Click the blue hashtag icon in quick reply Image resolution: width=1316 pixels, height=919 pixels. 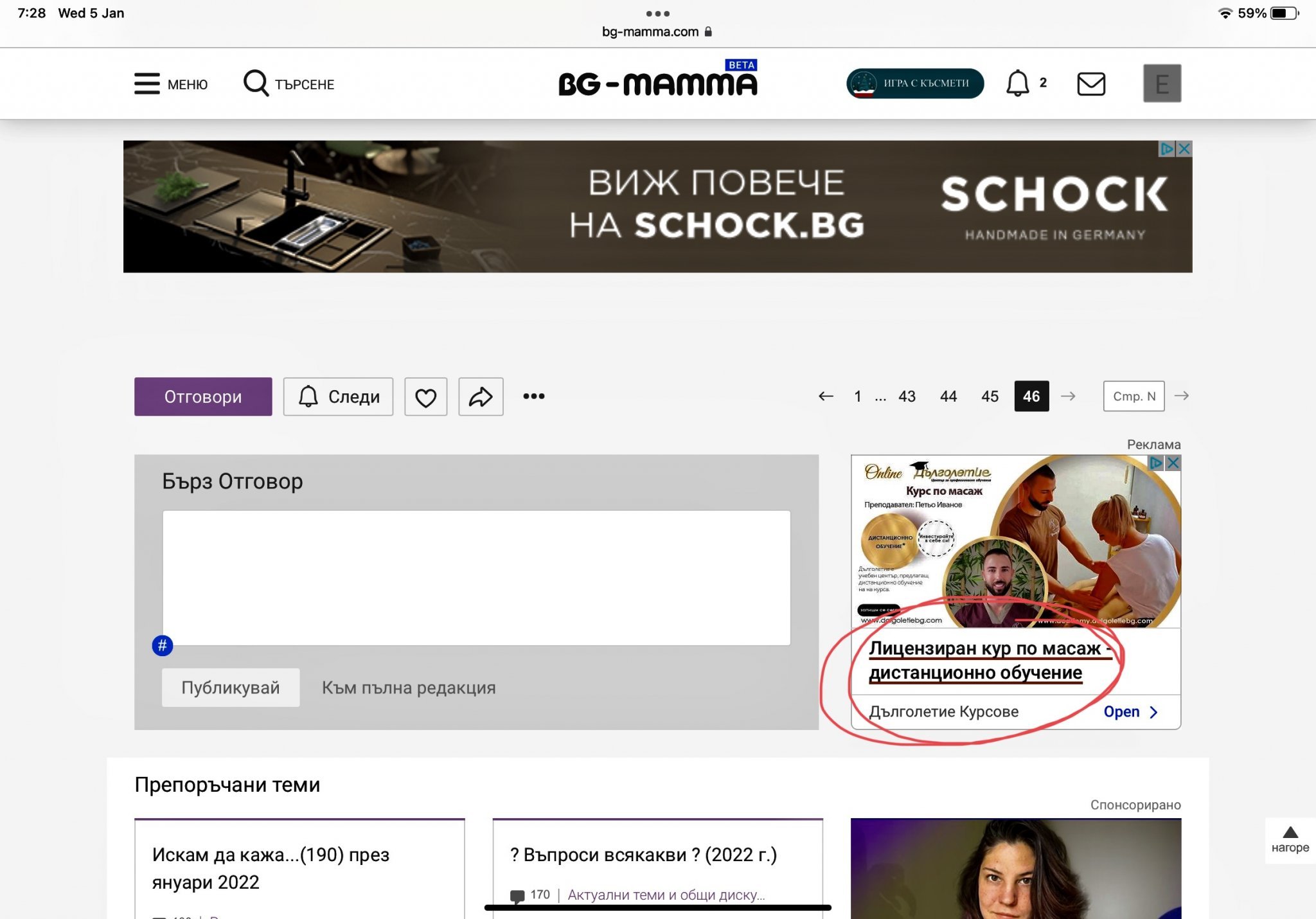pyautogui.click(x=163, y=645)
